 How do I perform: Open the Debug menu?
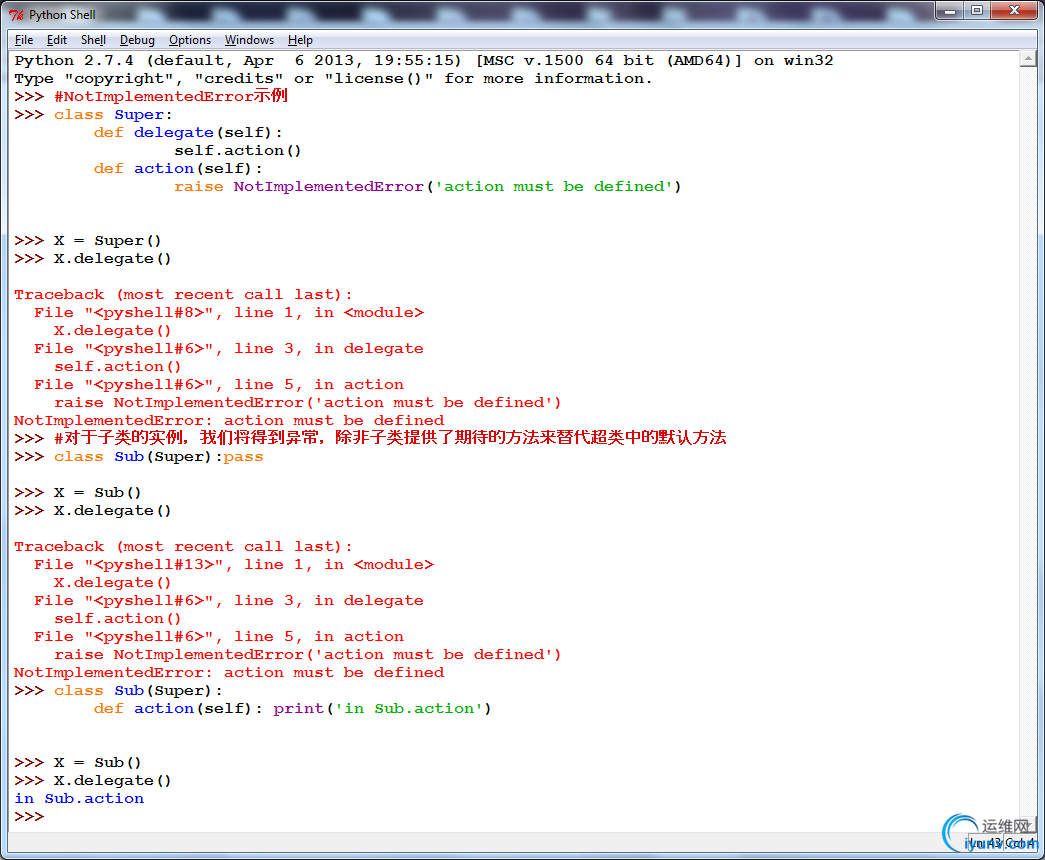pyautogui.click(x=137, y=40)
